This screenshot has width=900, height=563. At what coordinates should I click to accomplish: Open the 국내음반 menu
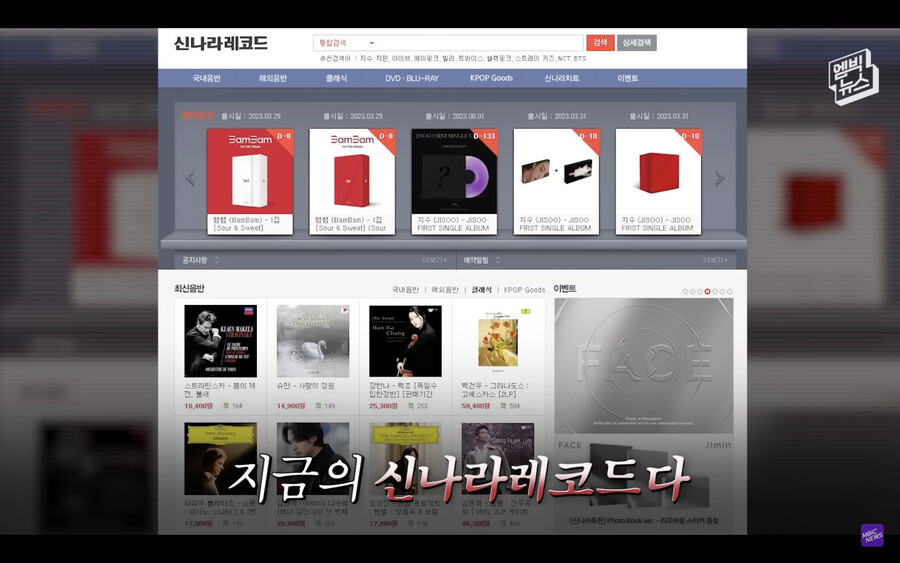pos(207,78)
